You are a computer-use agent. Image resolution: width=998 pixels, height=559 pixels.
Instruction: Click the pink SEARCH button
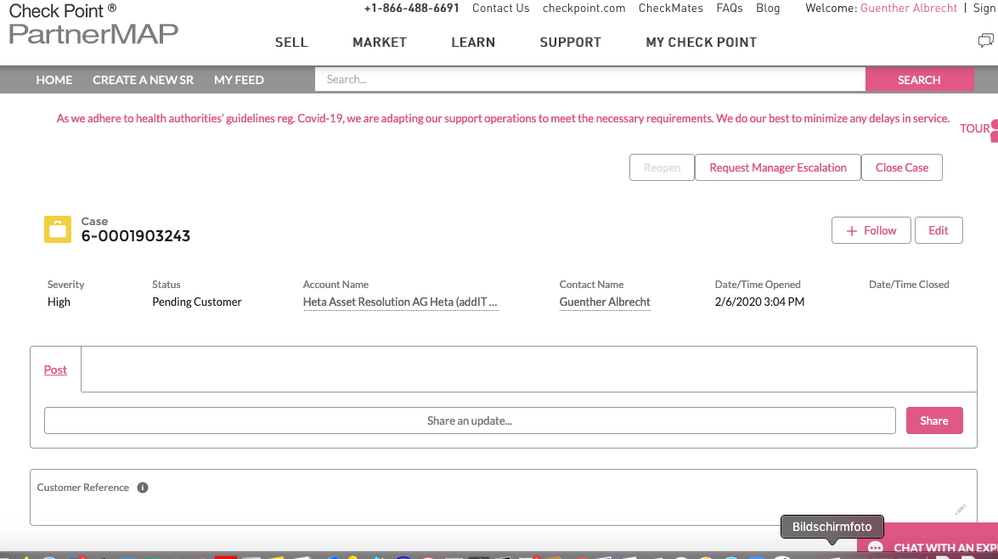coord(919,80)
